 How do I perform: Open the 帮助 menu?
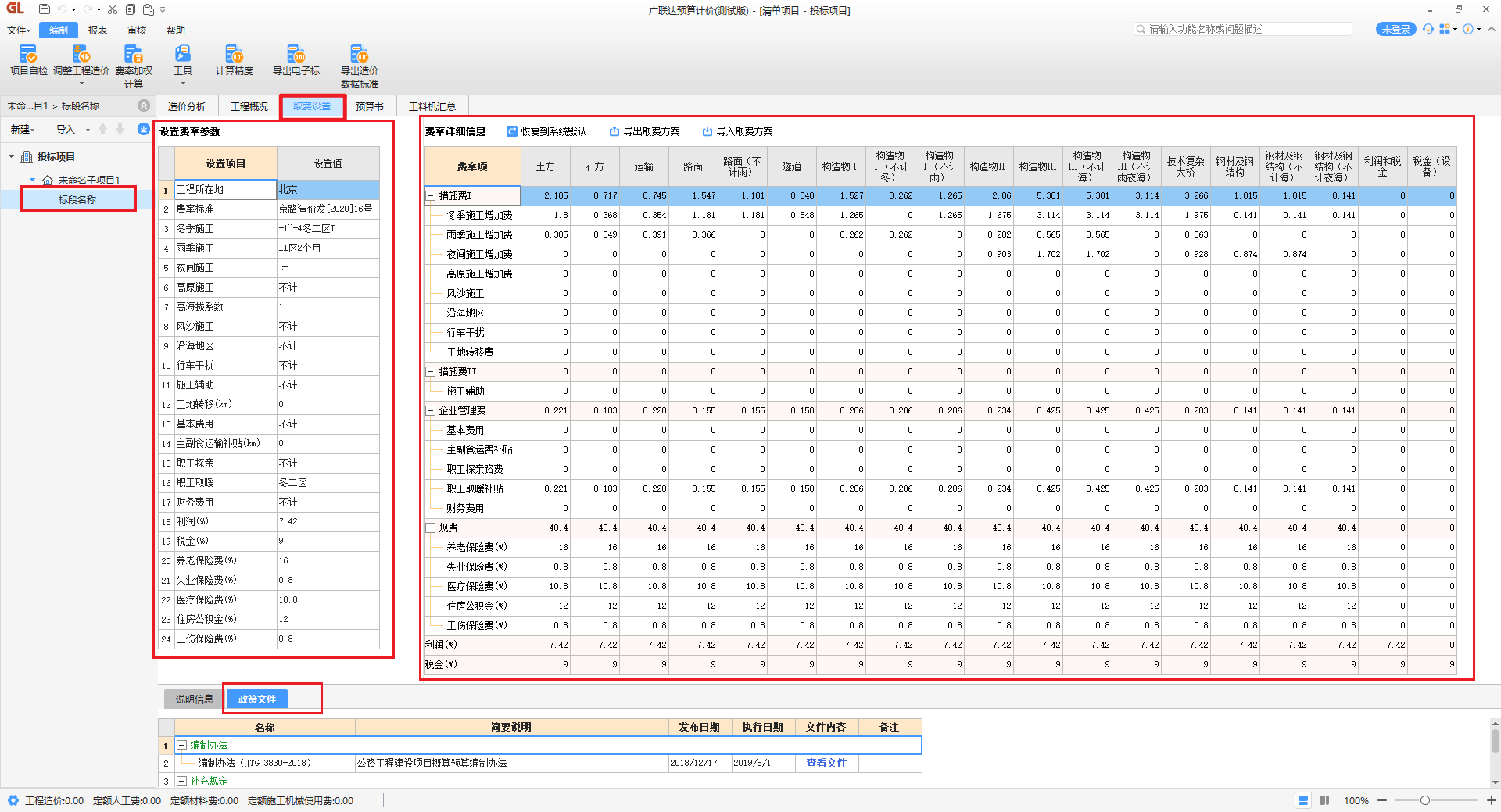pos(176,30)
